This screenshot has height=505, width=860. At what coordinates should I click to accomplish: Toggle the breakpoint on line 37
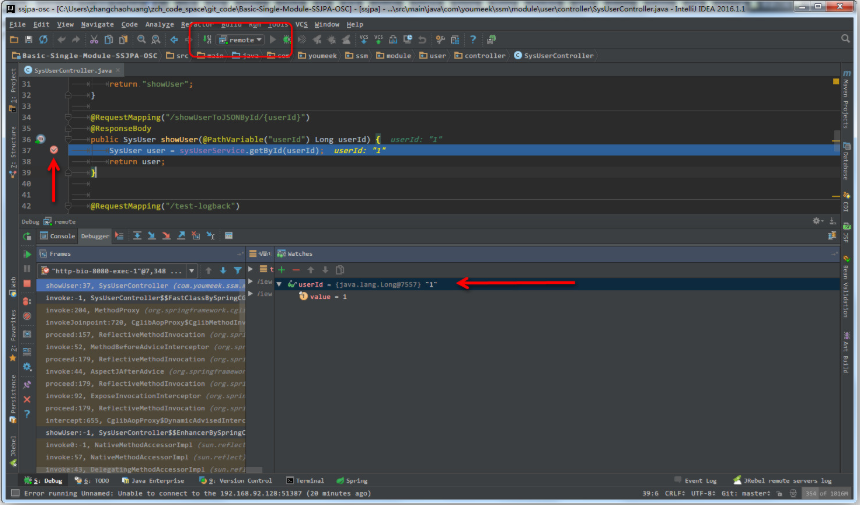point(54,150)
